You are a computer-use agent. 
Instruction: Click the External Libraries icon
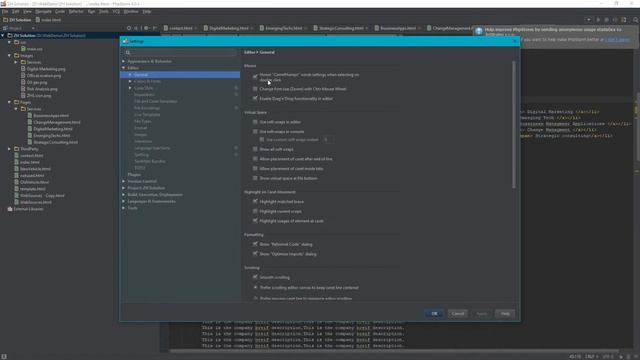click(10, 209)
